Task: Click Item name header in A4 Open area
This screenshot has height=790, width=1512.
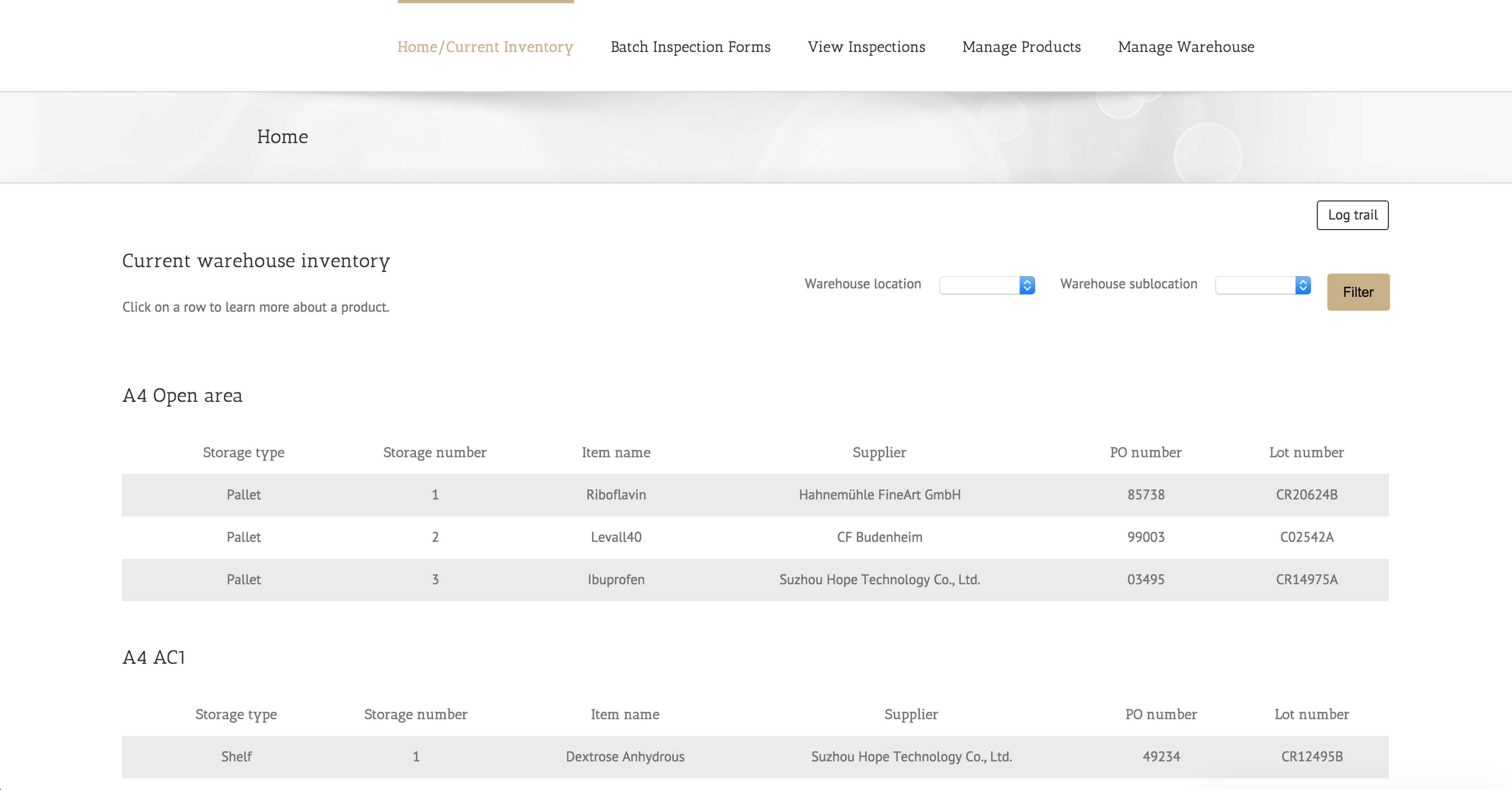Action: tap(616, 452)
